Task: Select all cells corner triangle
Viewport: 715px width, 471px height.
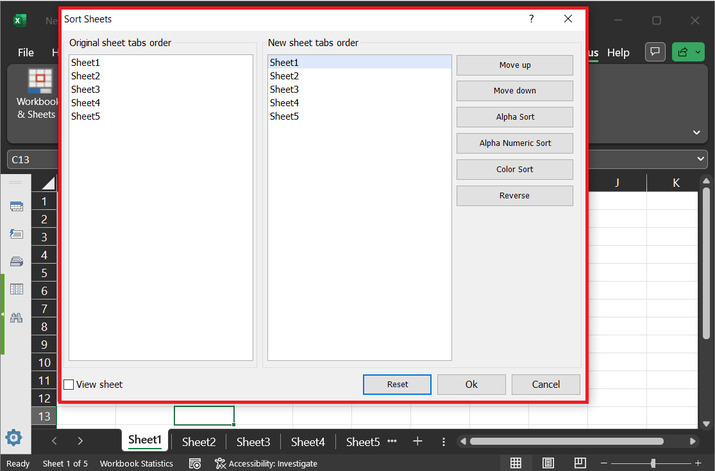Action: pyautogui.click(x=47, y=183)
